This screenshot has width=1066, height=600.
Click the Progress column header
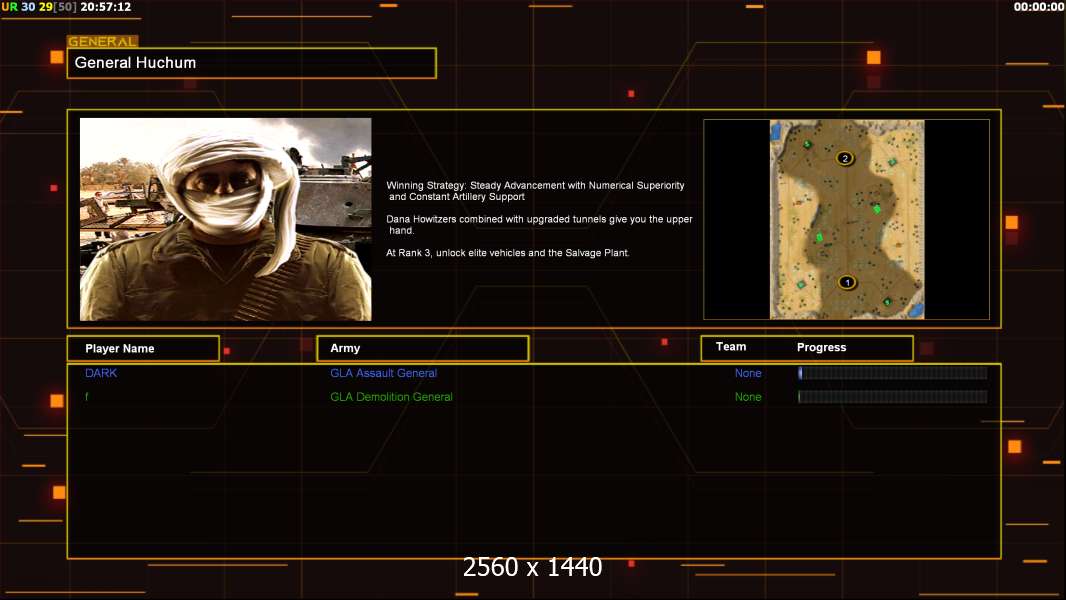click(821, 347)
